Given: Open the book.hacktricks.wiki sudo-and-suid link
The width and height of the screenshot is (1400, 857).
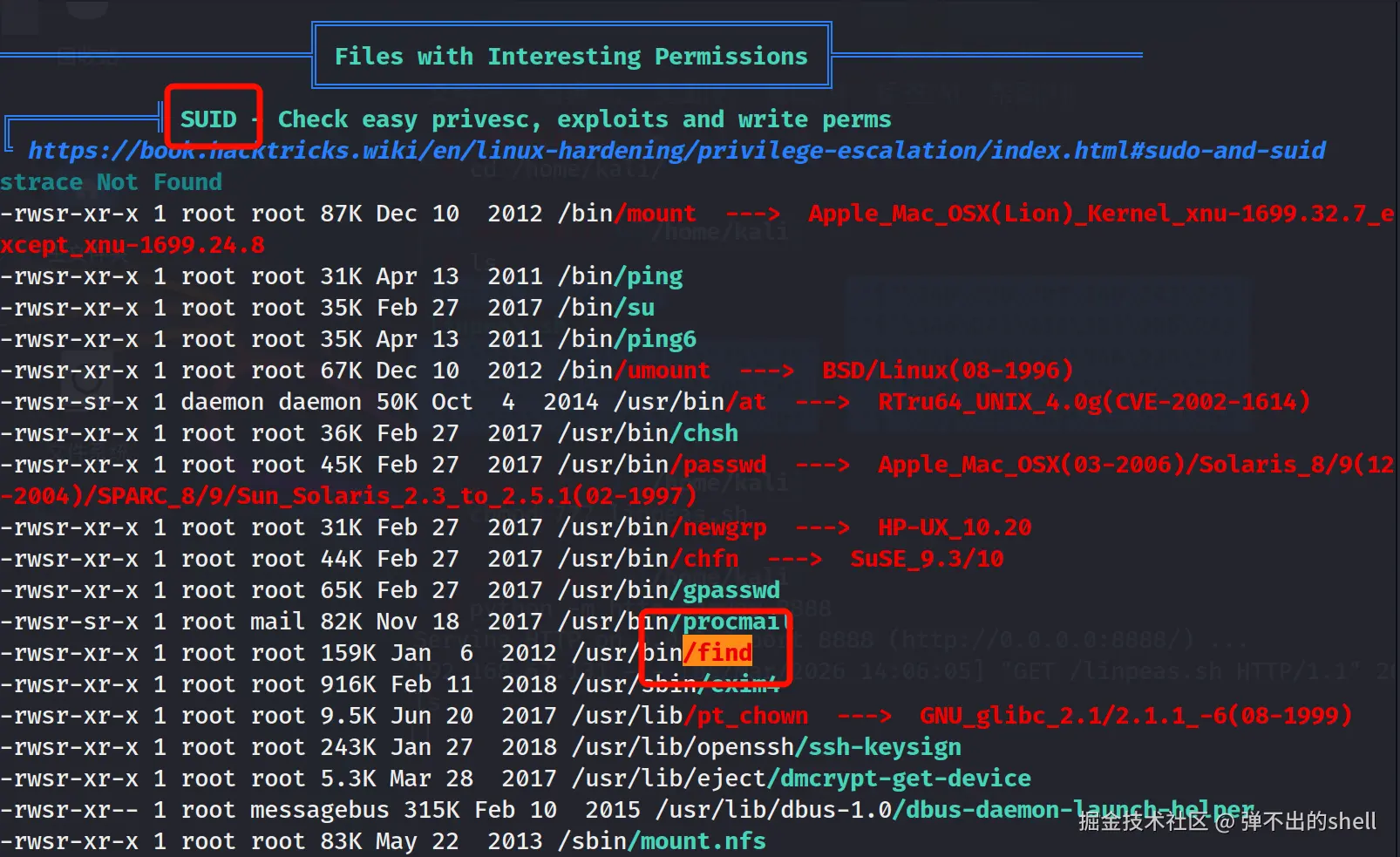Looking at the screenshot, I should tap(676, 151).
